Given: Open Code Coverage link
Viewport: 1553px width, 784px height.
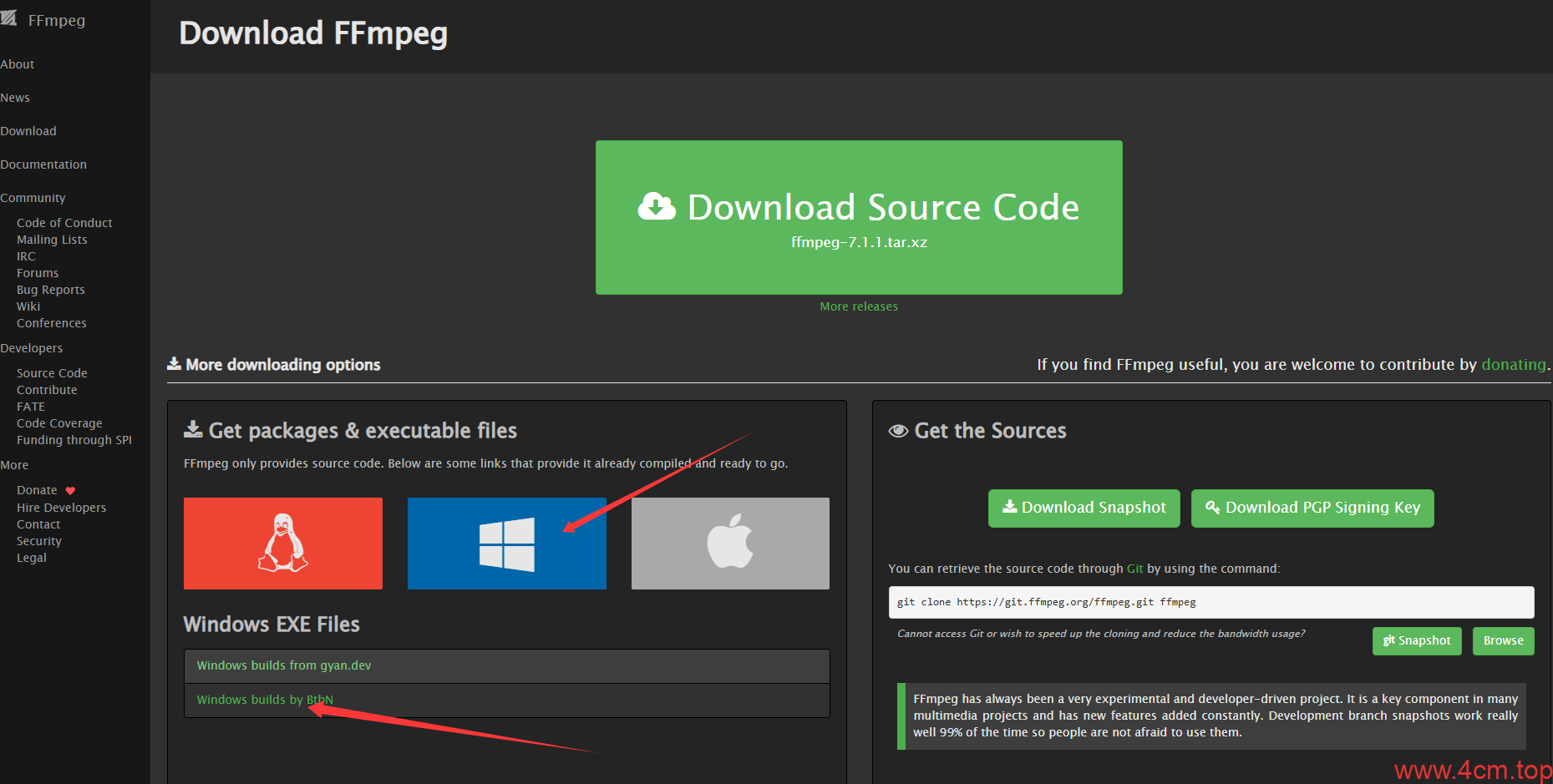Looking at the screenshot, I should (59, 423).
